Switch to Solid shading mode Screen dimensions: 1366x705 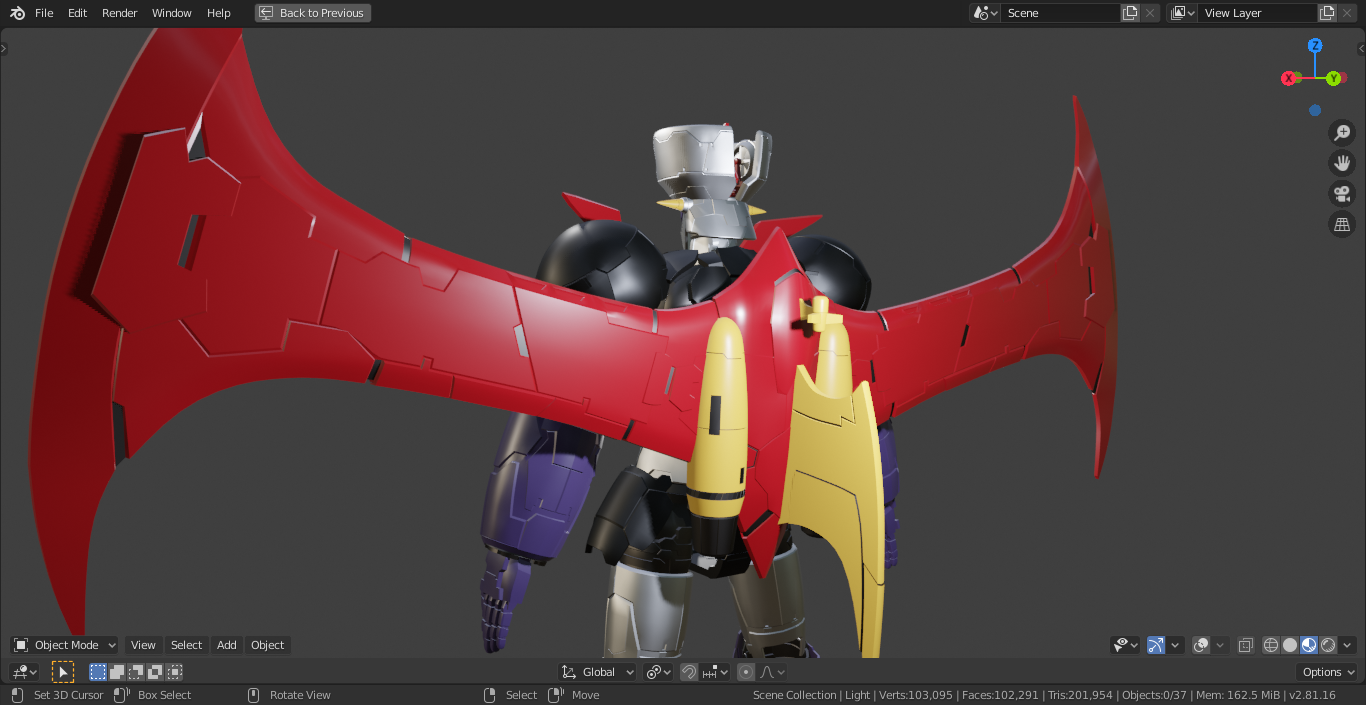click(x=1290, y=645)
